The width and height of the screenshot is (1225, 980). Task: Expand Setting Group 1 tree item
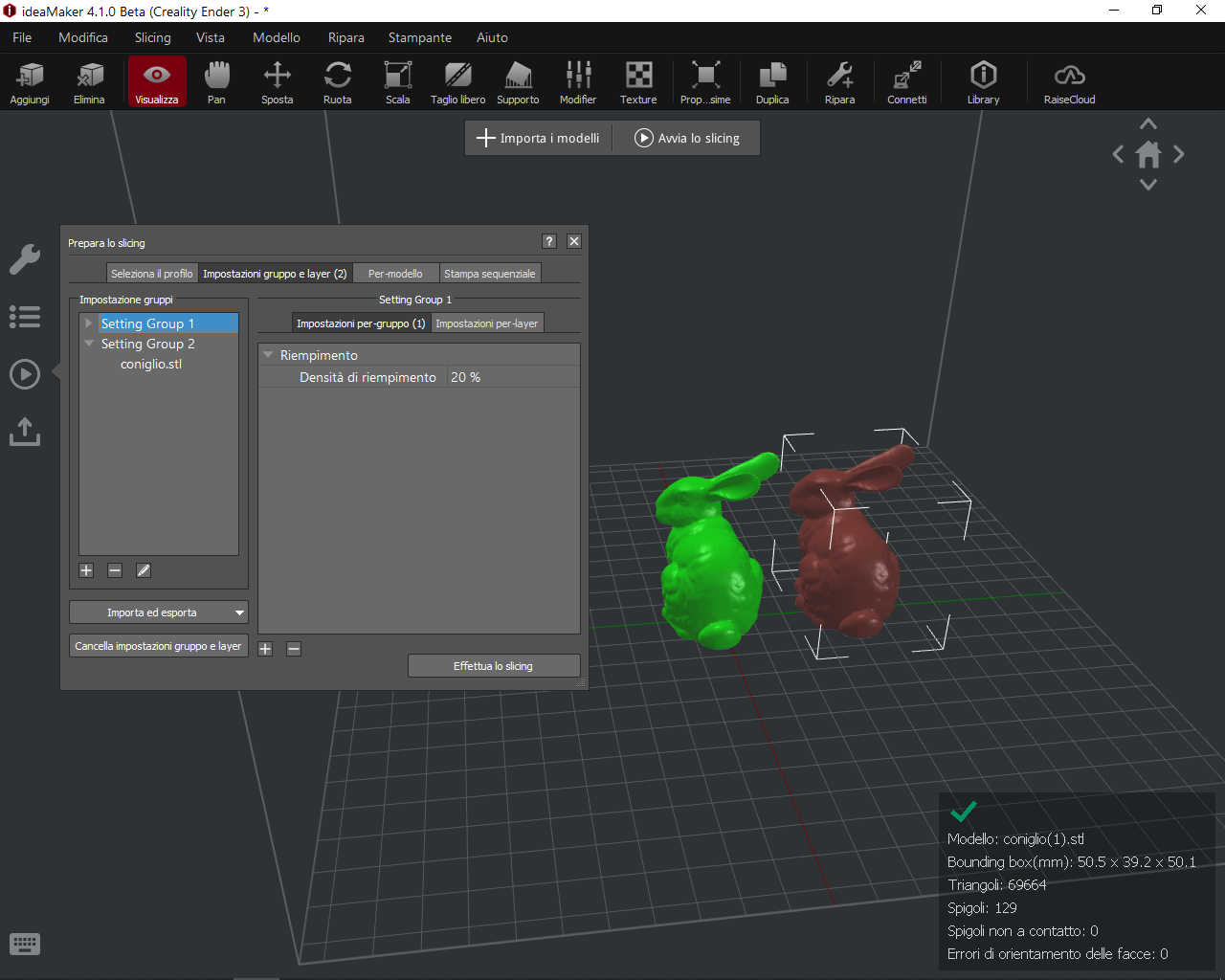pos(89,323)
